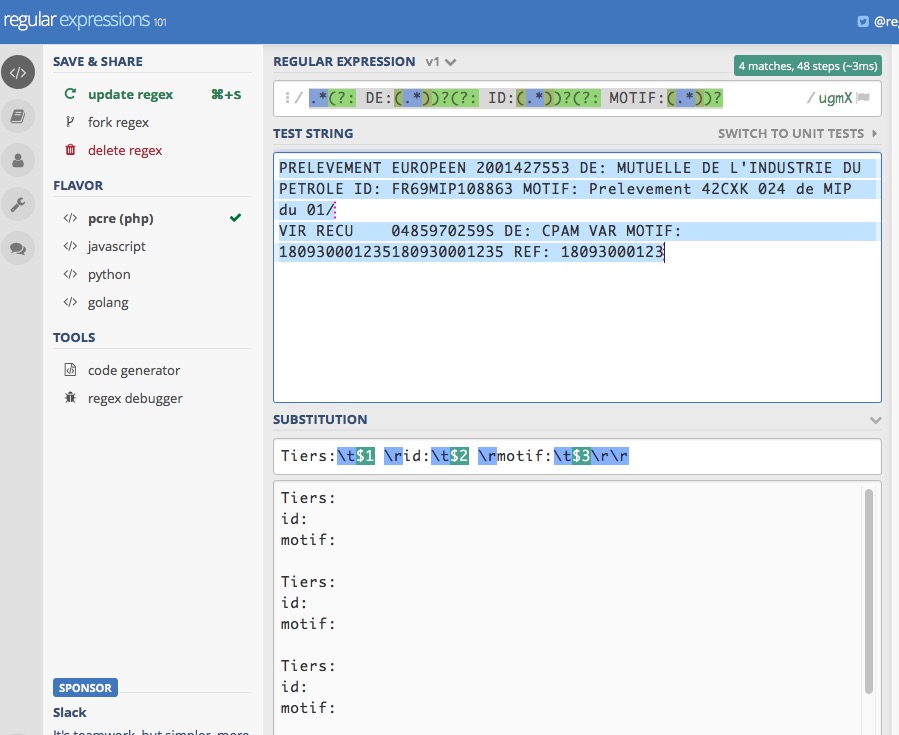Open the ugmX flags selector
This screenshot has height=735, width=899.
click(835, 98)
